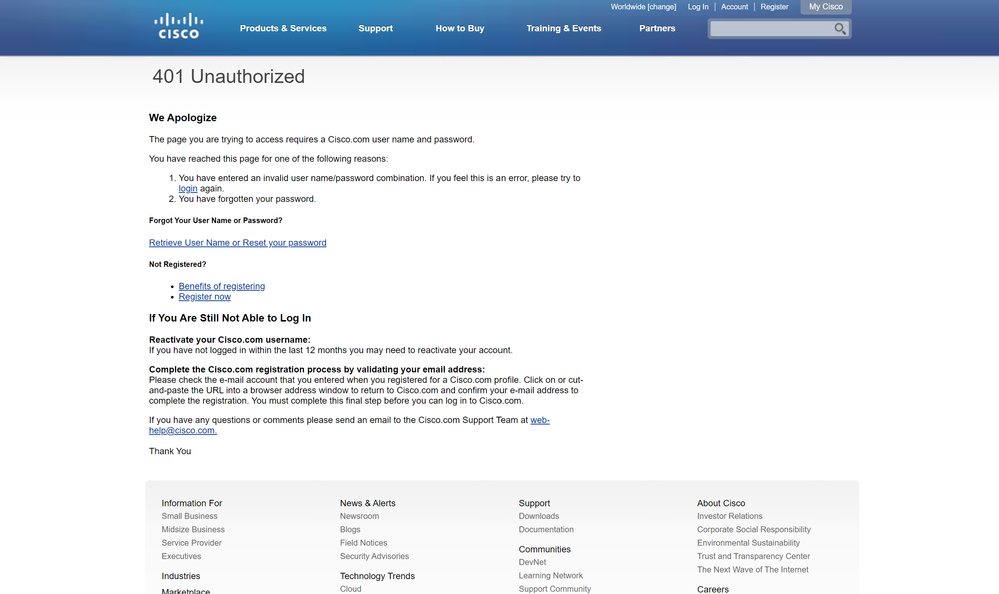Open Trust and Transparency Center link
Image resolution: width=999 pixels, height=594 pixels.
pyautogui.click(x=753, y=556)
